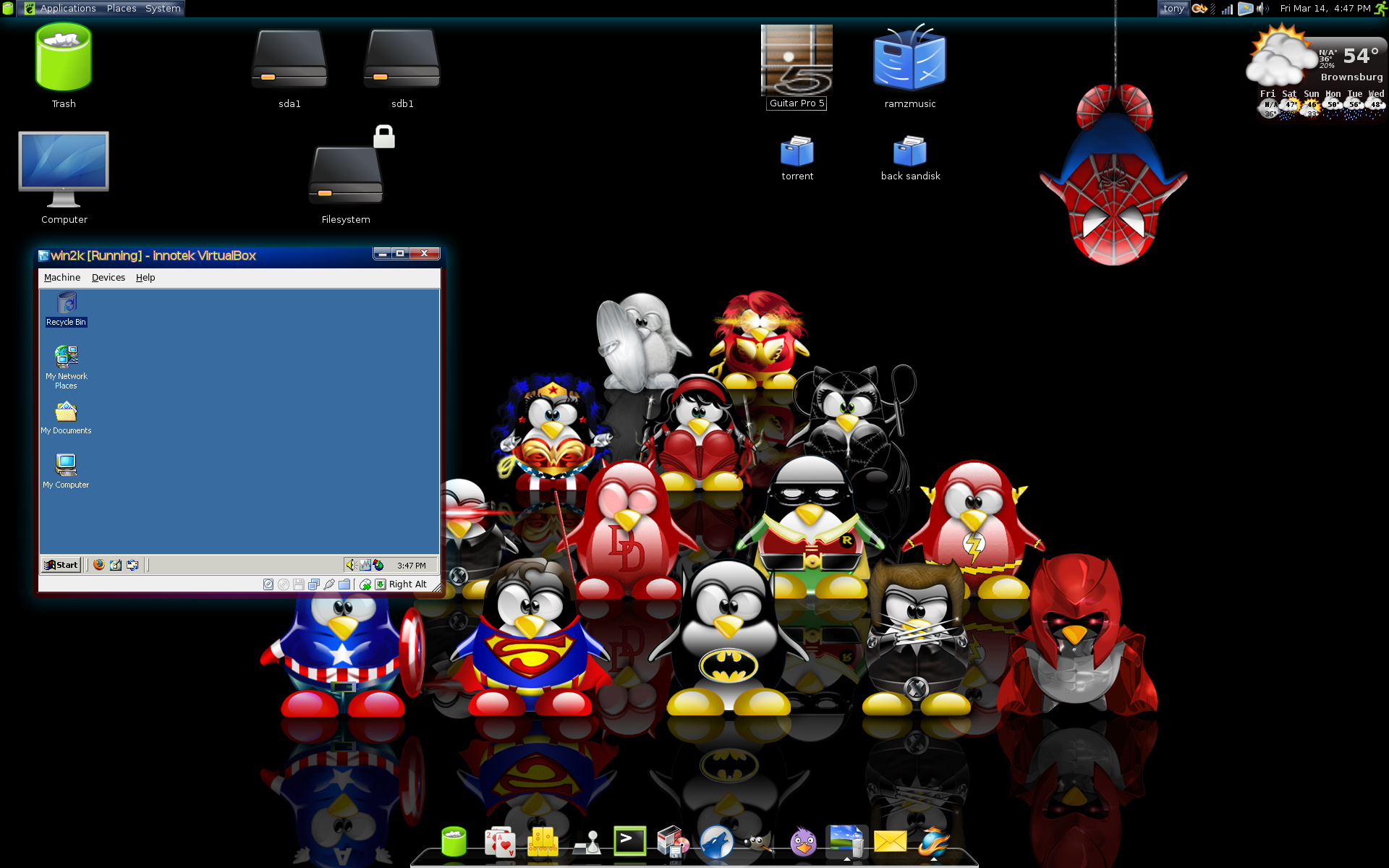The width and height of the screenshot is (1389, 868).
Task: Click the VirtualBox CD/DVD status indicator
Action: [284, 584]
